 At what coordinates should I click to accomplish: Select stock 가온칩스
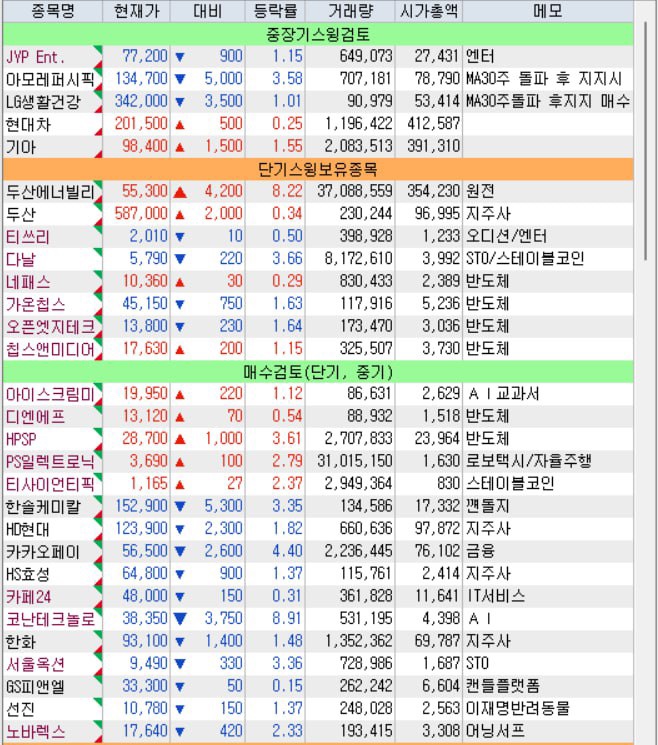[52, 304]
